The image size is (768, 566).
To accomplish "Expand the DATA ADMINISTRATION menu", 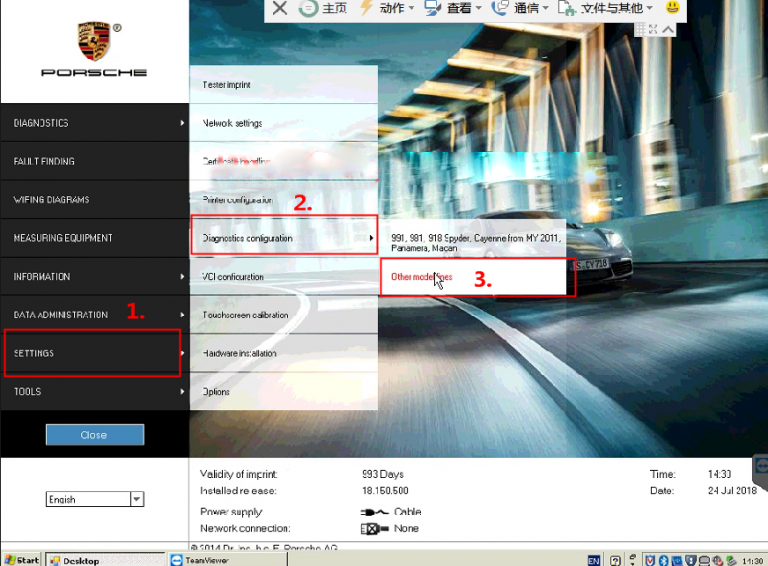I will 95,314.
